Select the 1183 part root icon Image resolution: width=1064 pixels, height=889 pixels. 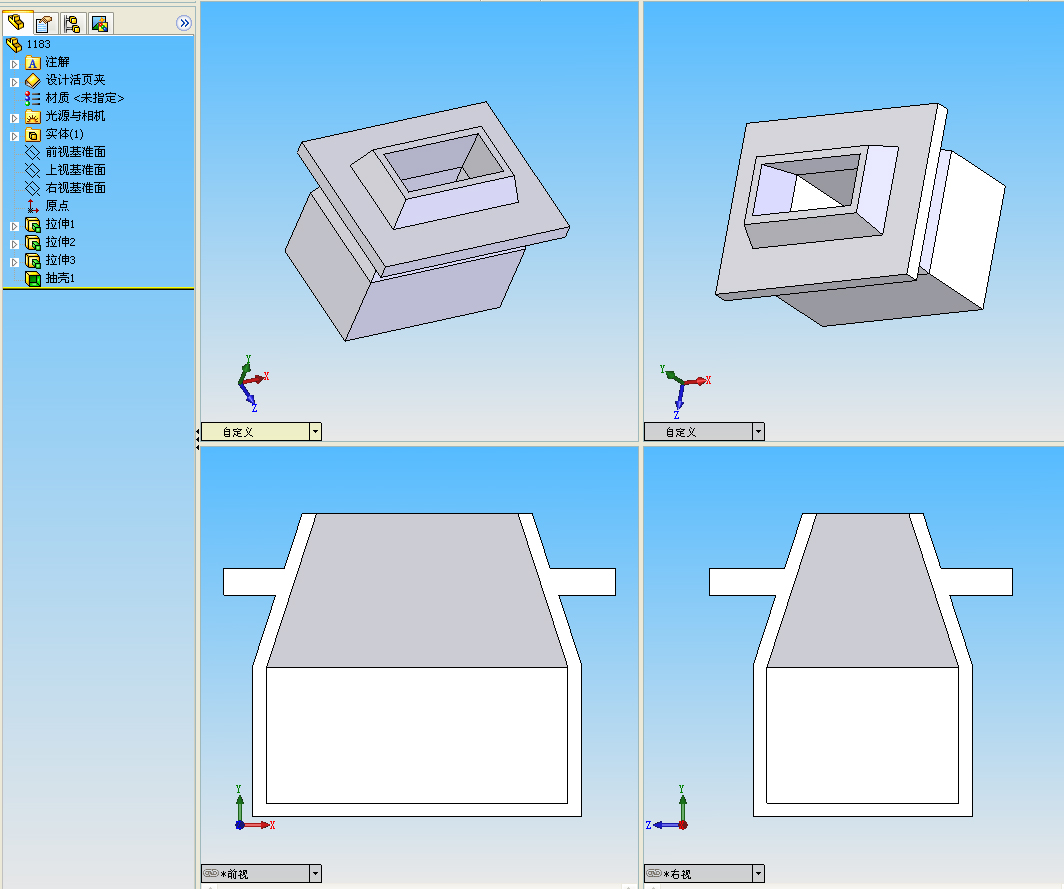coord(14,45)
